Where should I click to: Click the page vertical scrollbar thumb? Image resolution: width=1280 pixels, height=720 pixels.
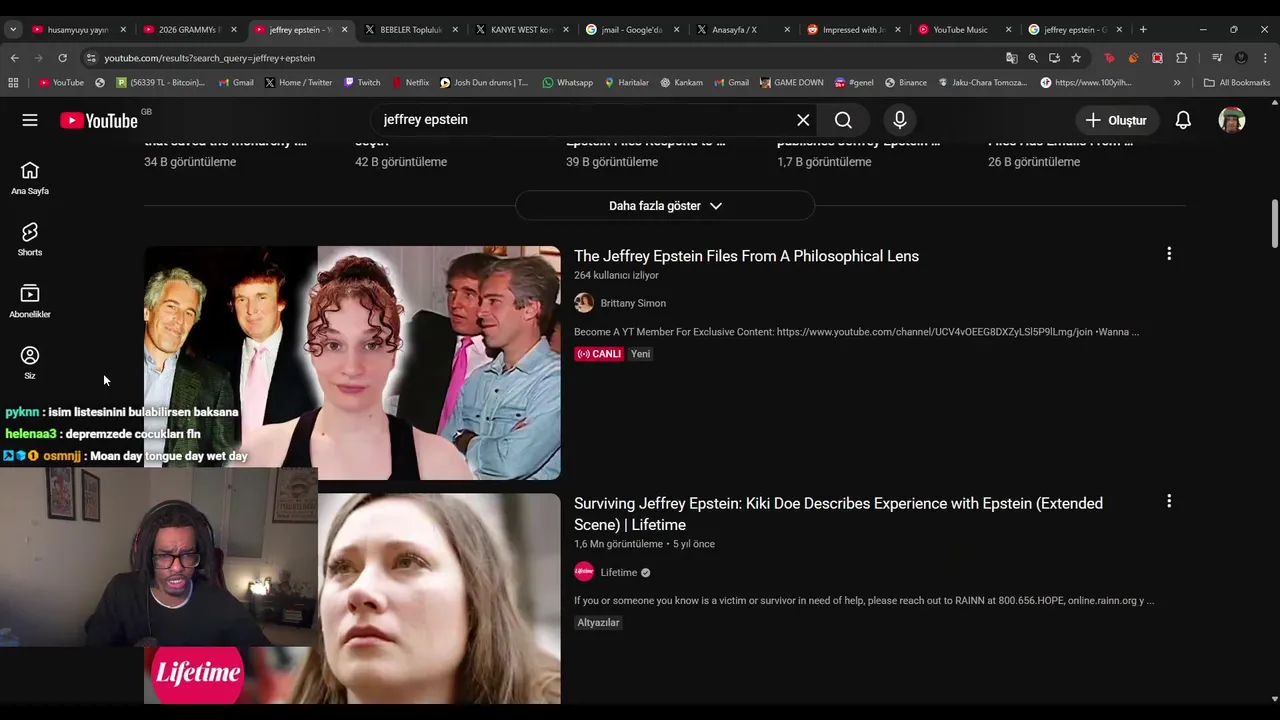click(1274, 224)
